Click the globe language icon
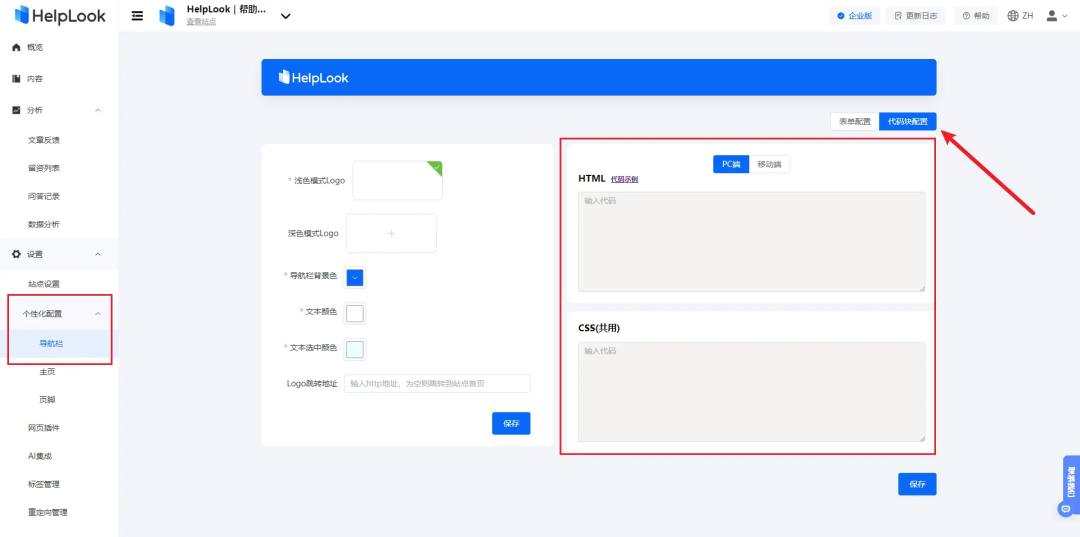 tap(1012, 16)
